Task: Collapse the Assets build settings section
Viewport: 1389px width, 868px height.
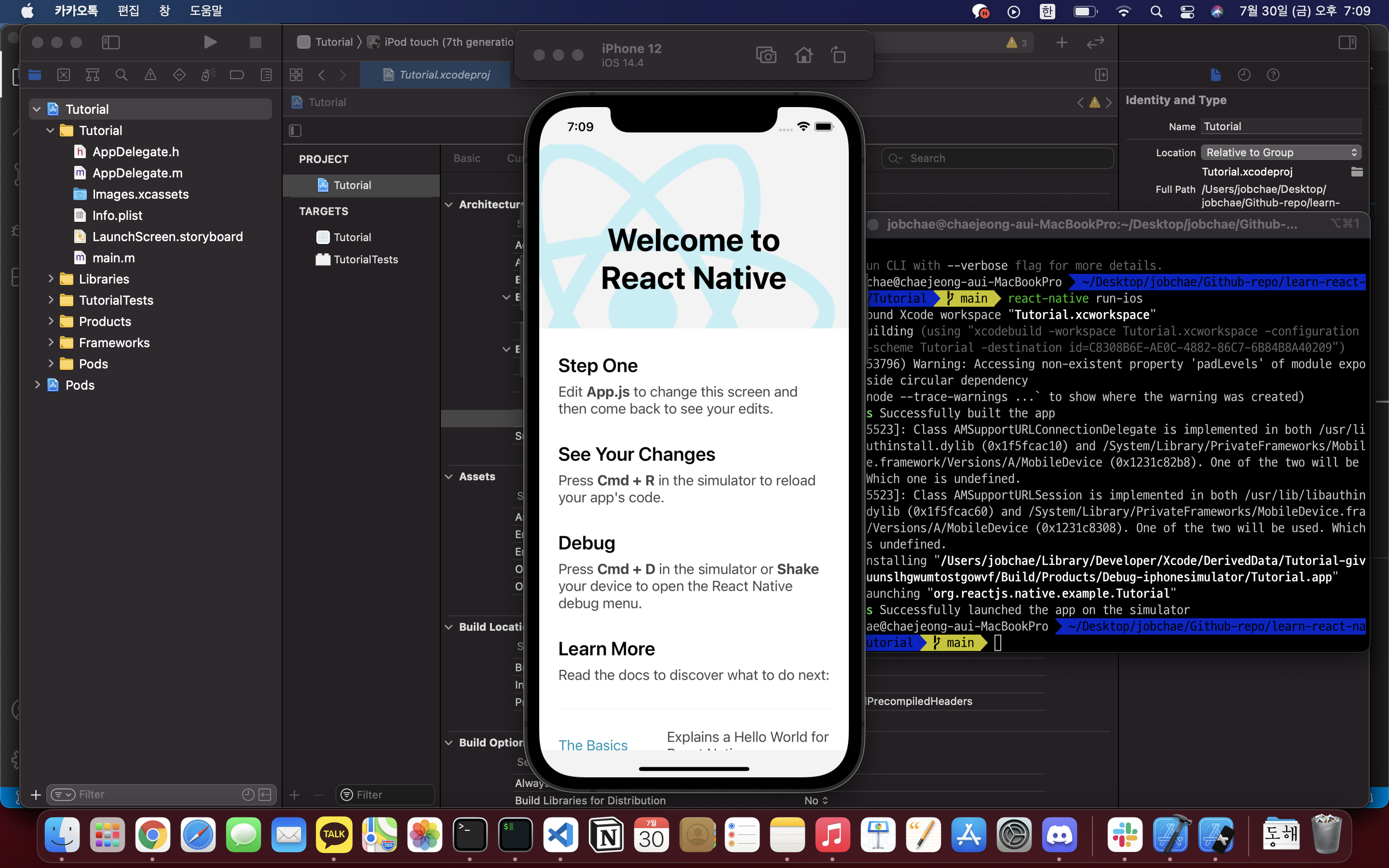Action: point(449,476)
